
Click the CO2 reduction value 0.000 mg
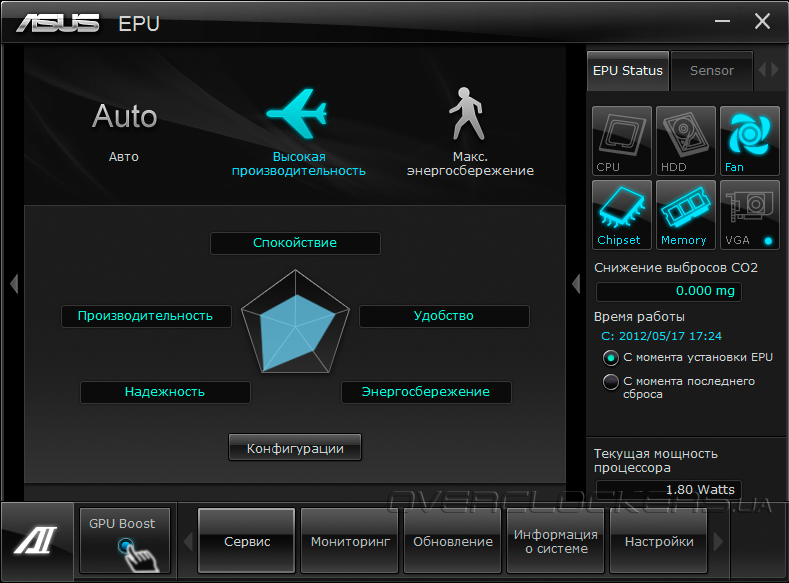[669, 291]
